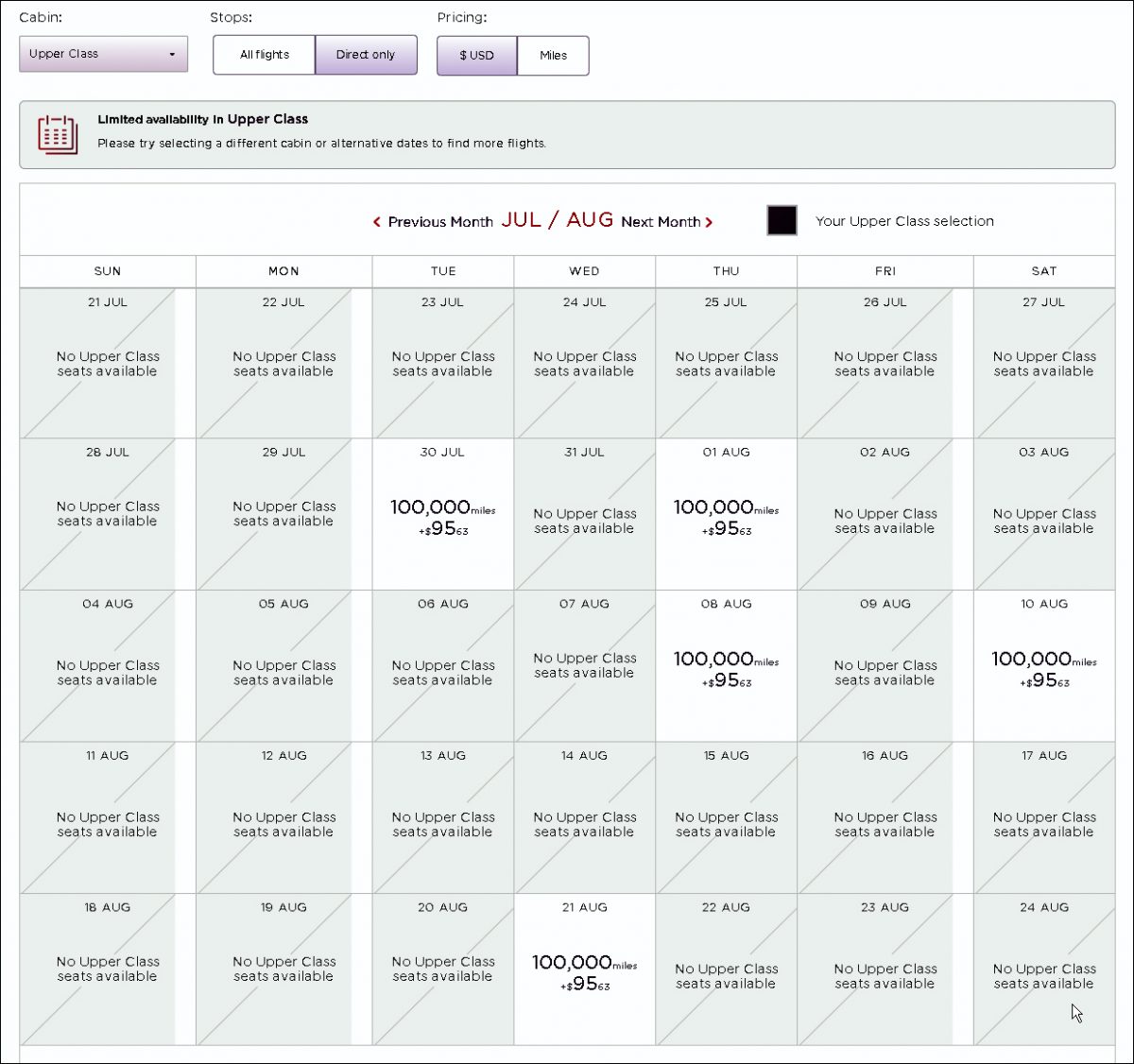Switch pricing to Miles
Viewport: 1134px width, 1064px height.
coord(553,56)
